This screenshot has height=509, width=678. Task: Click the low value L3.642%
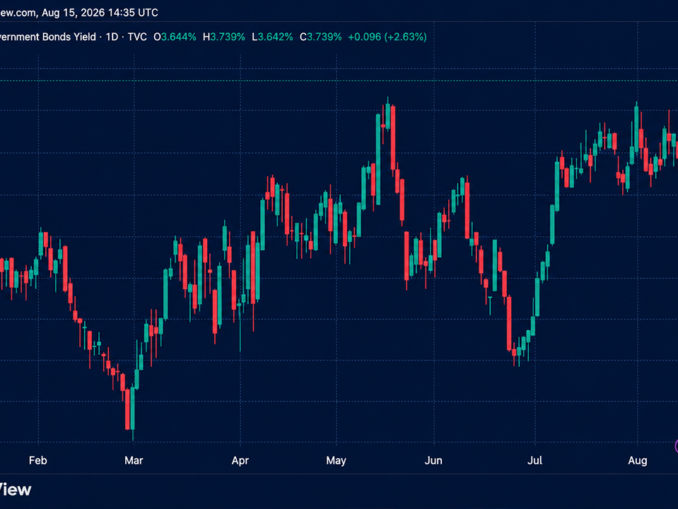[x=272, y=37]
